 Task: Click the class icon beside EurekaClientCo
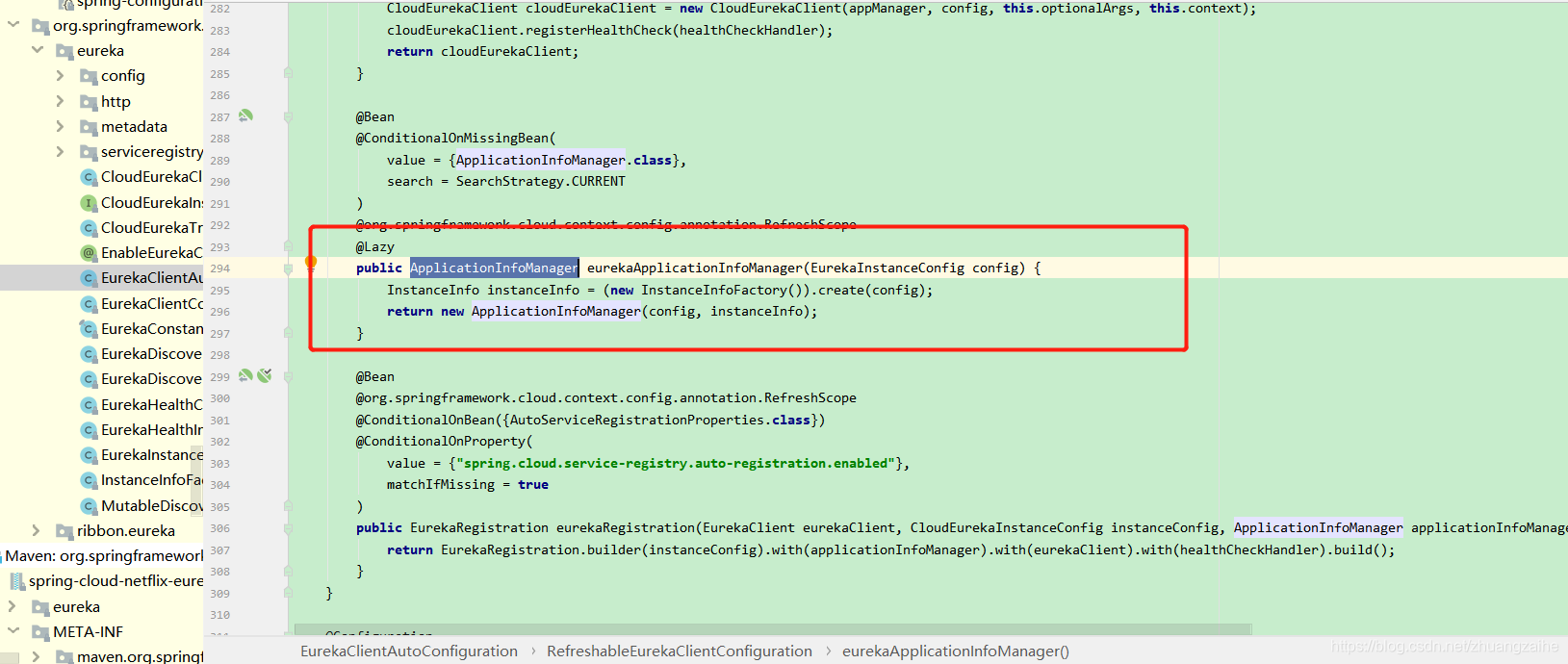point(89,304)
